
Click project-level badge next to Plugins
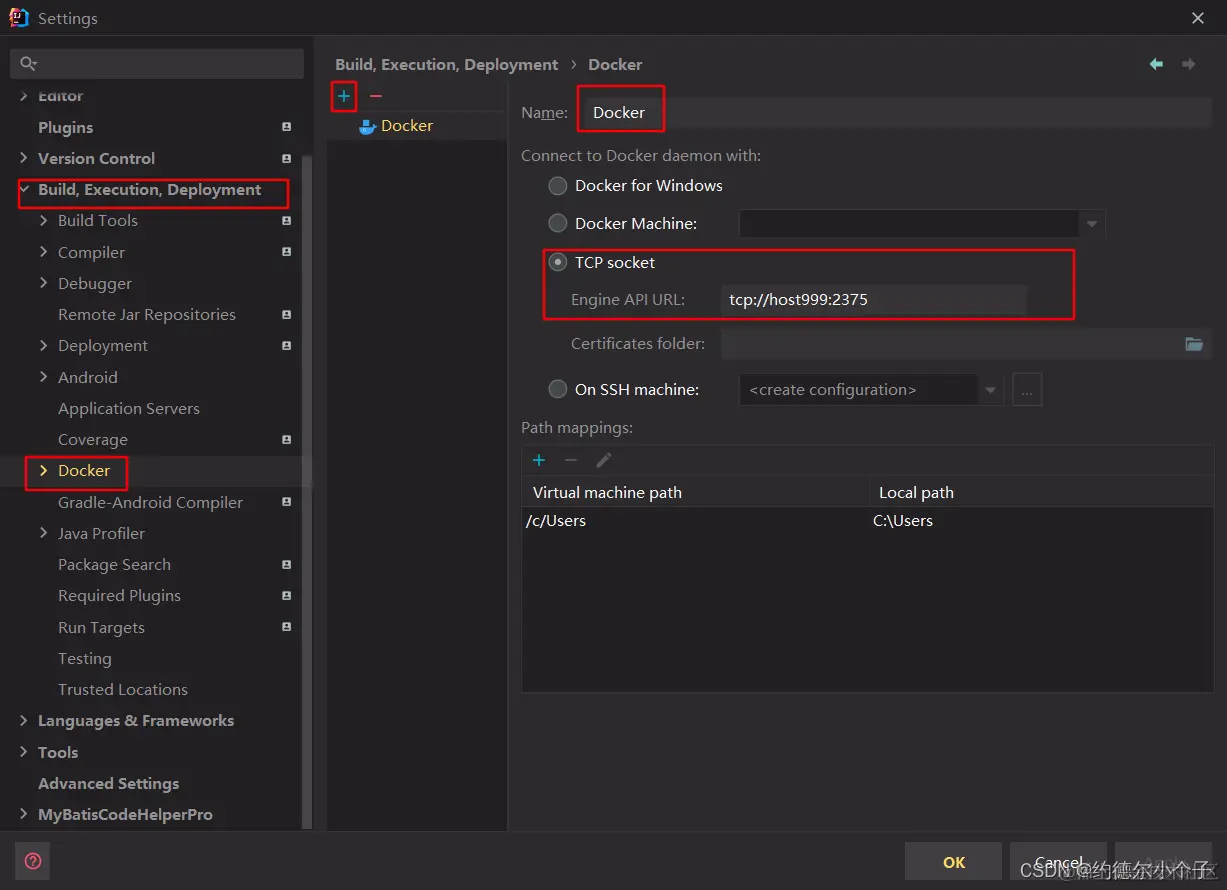click(x=287, y=127)
